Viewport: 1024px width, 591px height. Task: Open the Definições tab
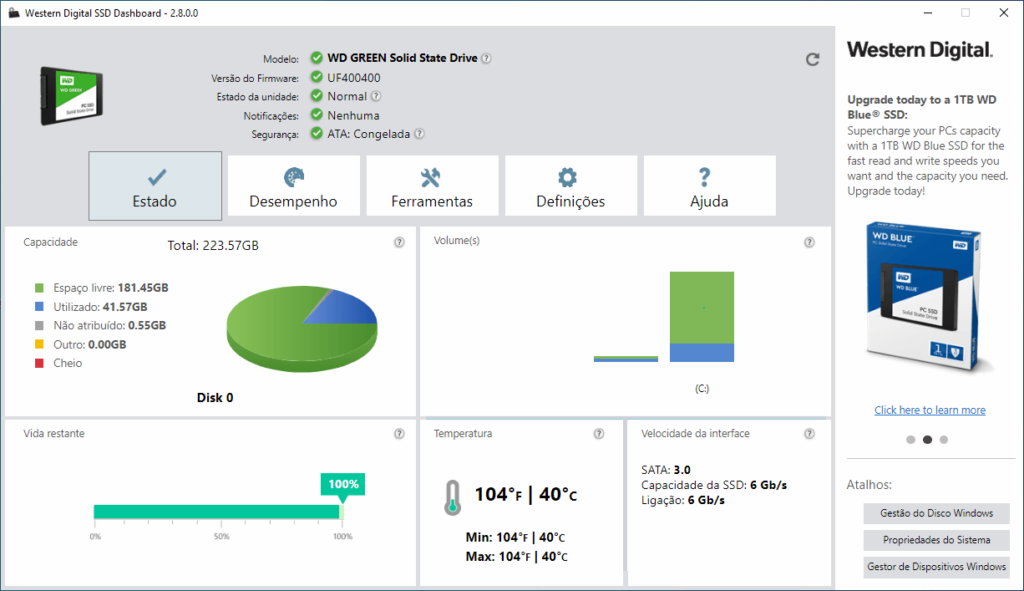coord(571,186)
